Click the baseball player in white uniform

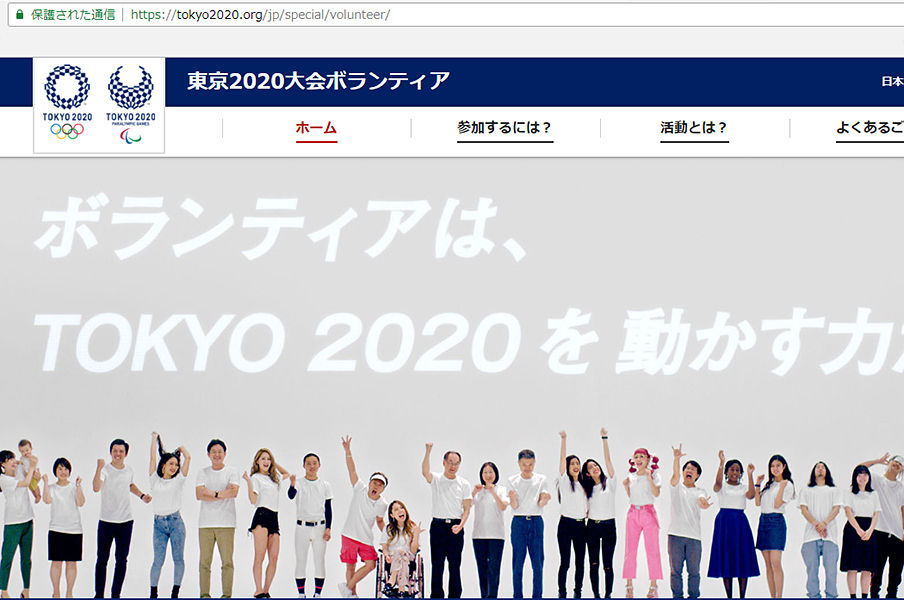click(311, 524)
